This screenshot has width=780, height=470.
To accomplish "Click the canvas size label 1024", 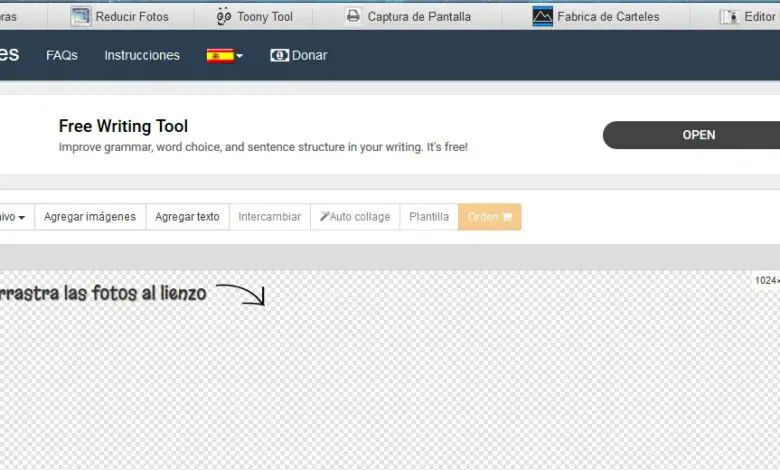I will coord(766,280).
